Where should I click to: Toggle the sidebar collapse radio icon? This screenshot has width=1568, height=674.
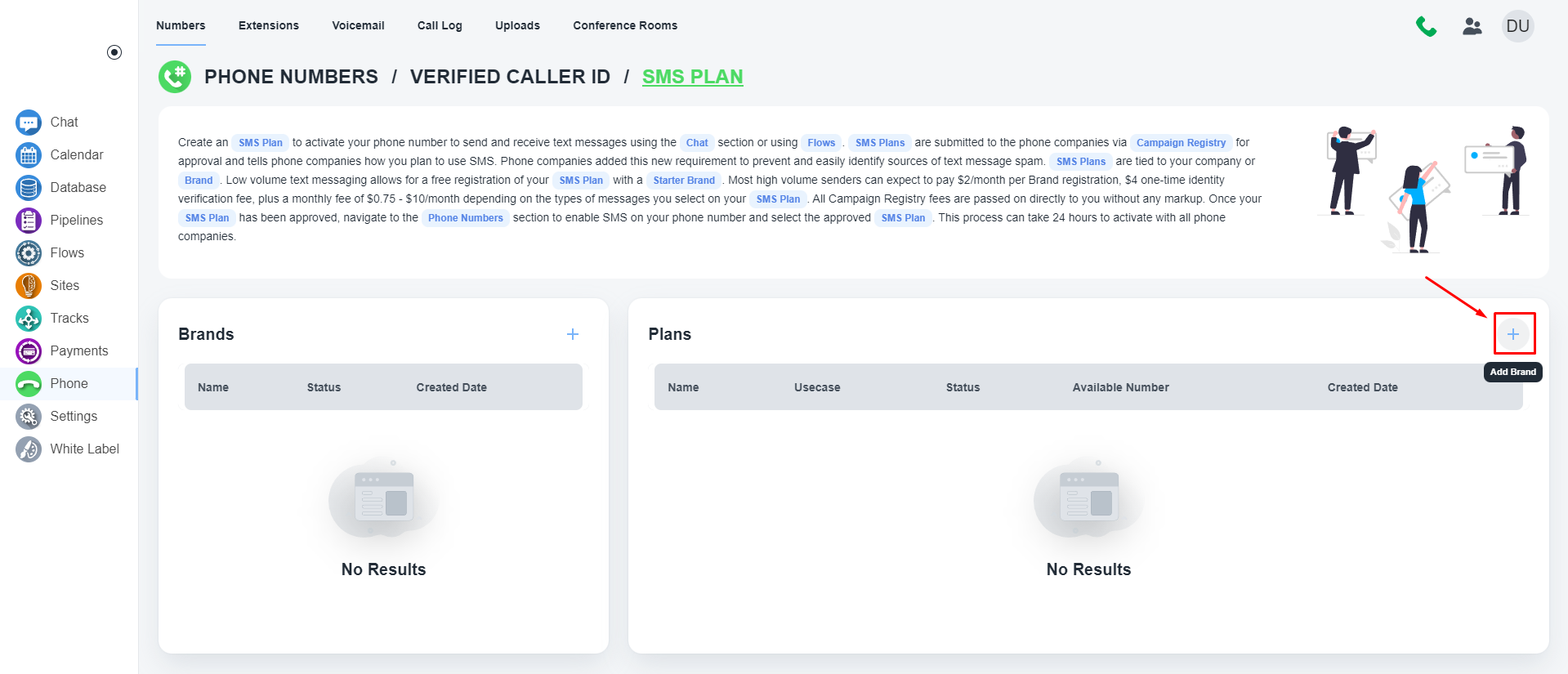pyautogui.click(x=114, y=52)
